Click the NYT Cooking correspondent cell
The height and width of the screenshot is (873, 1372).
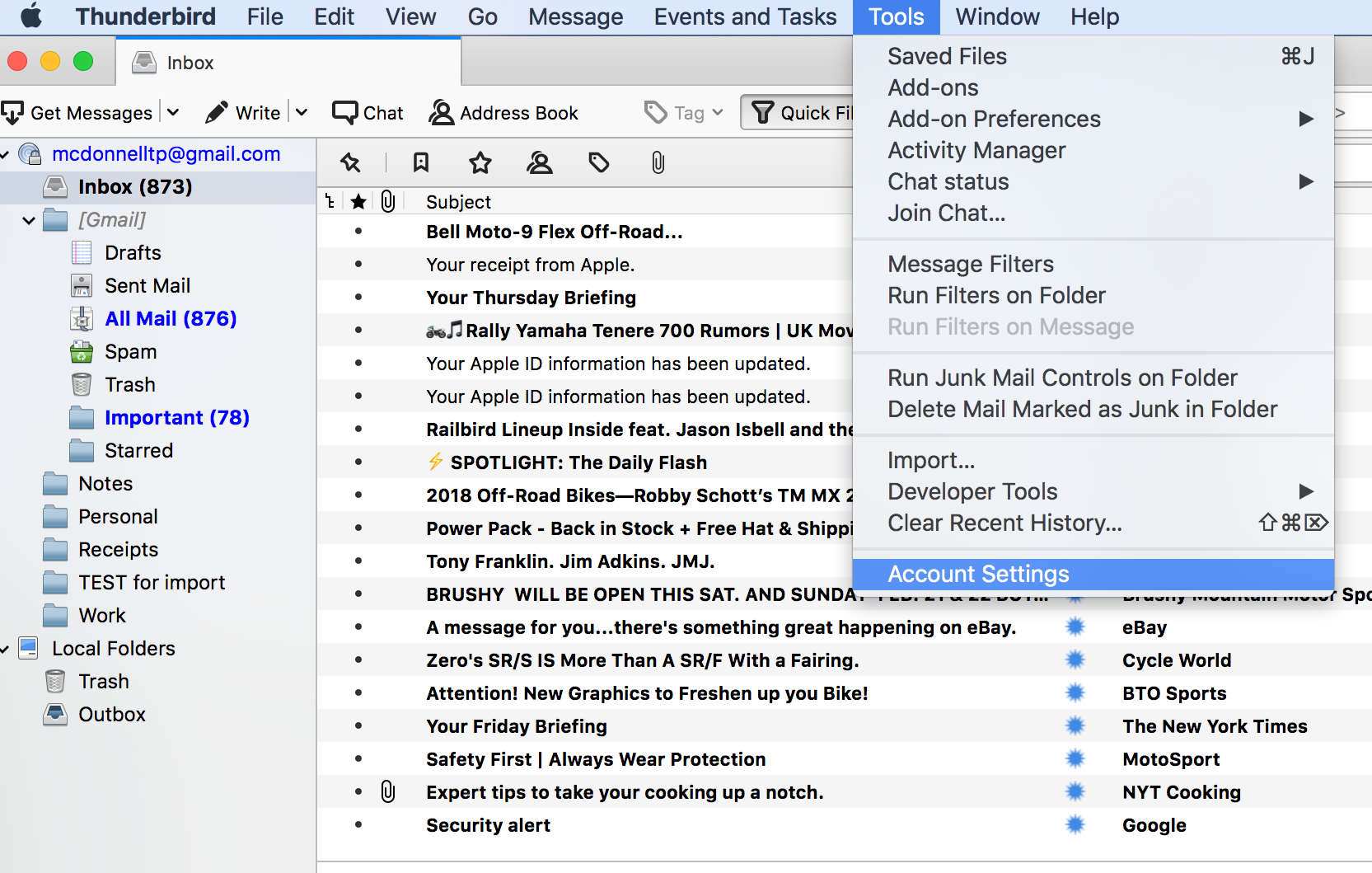click(x=1181, y=792)
